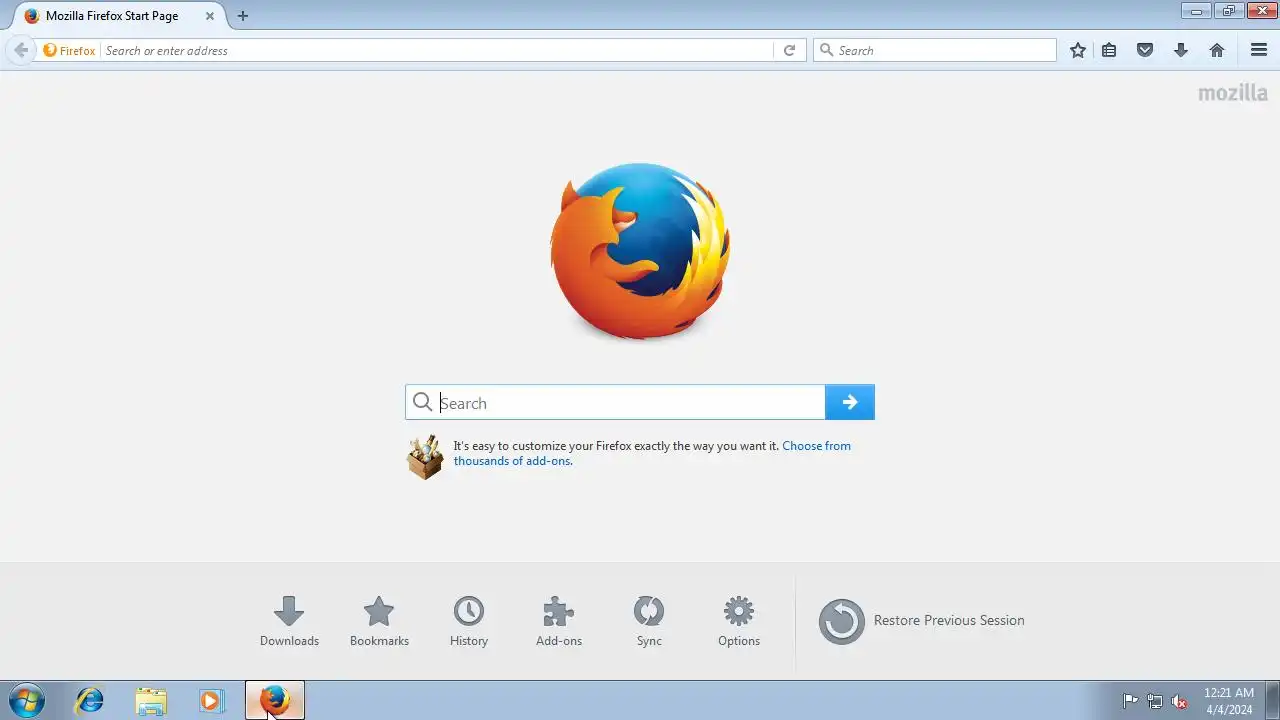This screenshot has height=720, width=1280.
Task: Restore down the Firefox window
Action: pos(1227,10)
